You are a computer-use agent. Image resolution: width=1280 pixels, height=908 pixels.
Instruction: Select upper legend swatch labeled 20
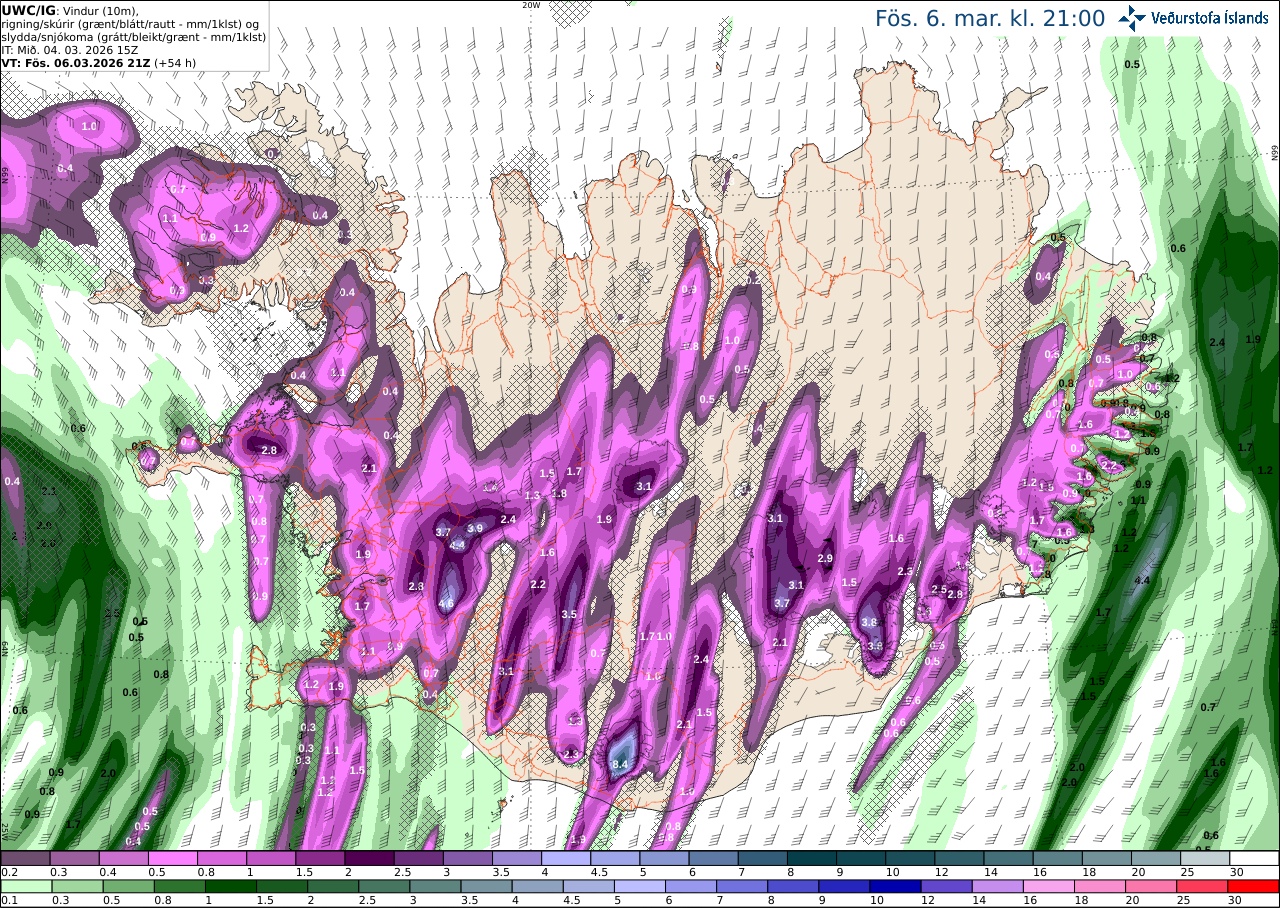pos(1156,858)
